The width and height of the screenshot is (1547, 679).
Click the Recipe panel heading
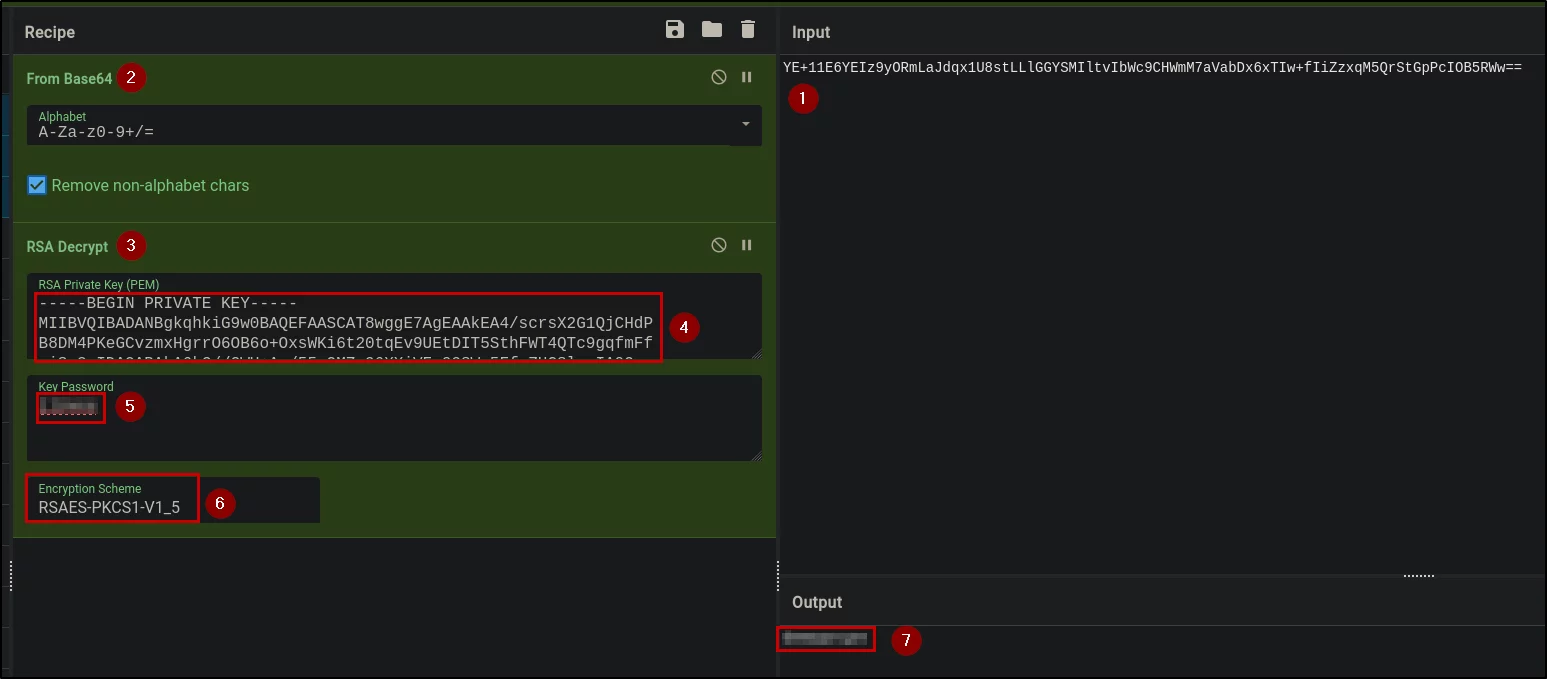(x=50, y=32)
